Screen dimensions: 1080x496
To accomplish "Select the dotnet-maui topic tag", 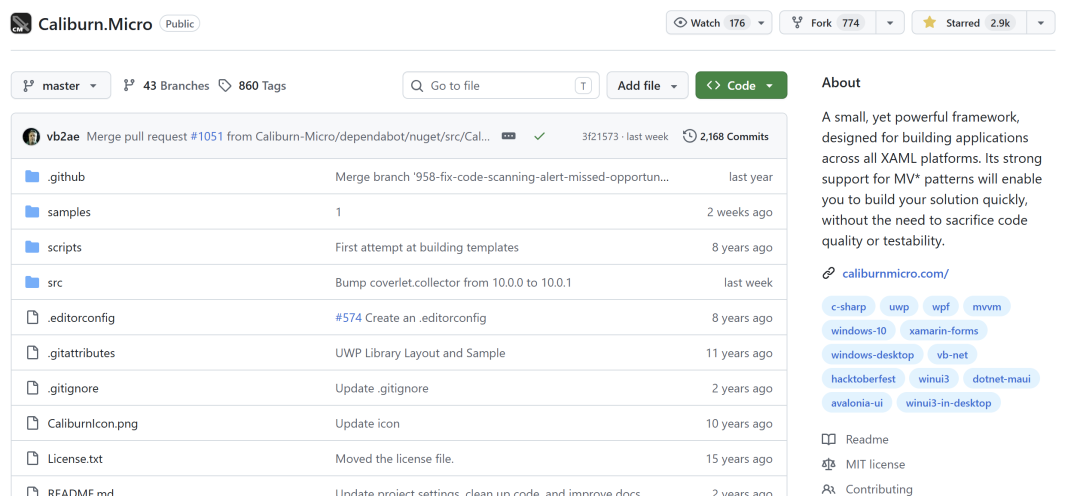I will pyautogui.click(x=1001, y=379).
